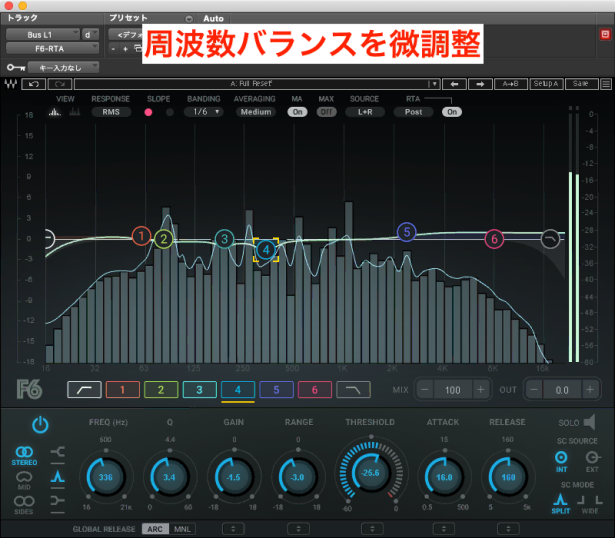Click the stepper below the GAIN knob
This screenshot has height=538, width=615.
pyautogui.click(x=233, y=529)
